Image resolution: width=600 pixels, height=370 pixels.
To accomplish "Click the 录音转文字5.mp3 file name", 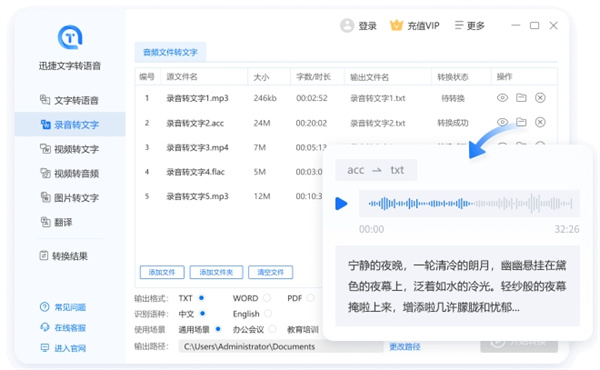I will click(197, 197).
